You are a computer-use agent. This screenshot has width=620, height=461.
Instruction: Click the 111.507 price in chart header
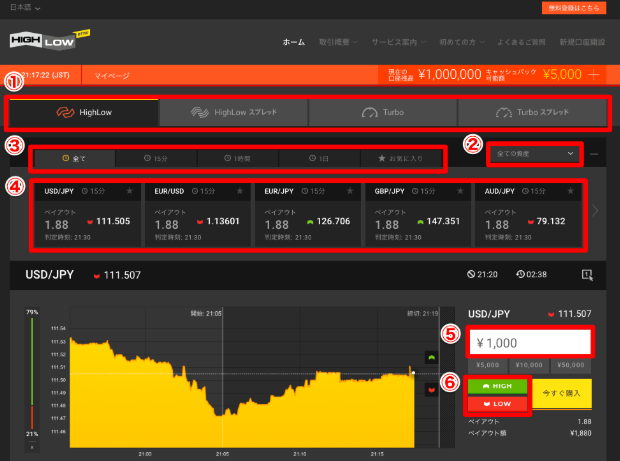click(x=122, y=275)
